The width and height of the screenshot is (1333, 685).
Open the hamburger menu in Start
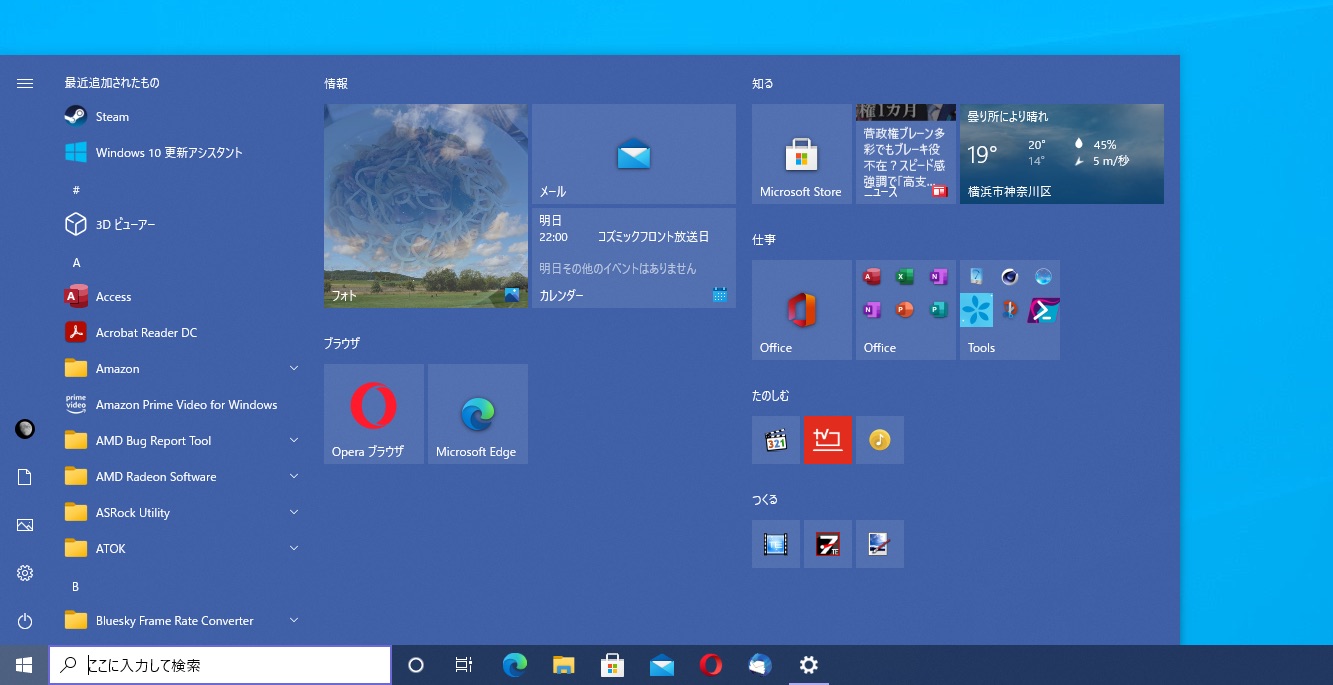point(25,83)
